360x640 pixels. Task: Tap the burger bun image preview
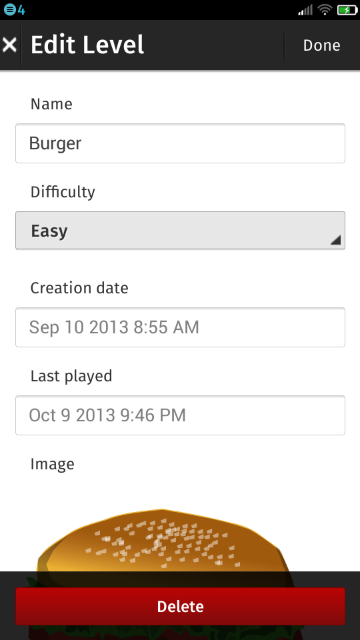(163, 539)
